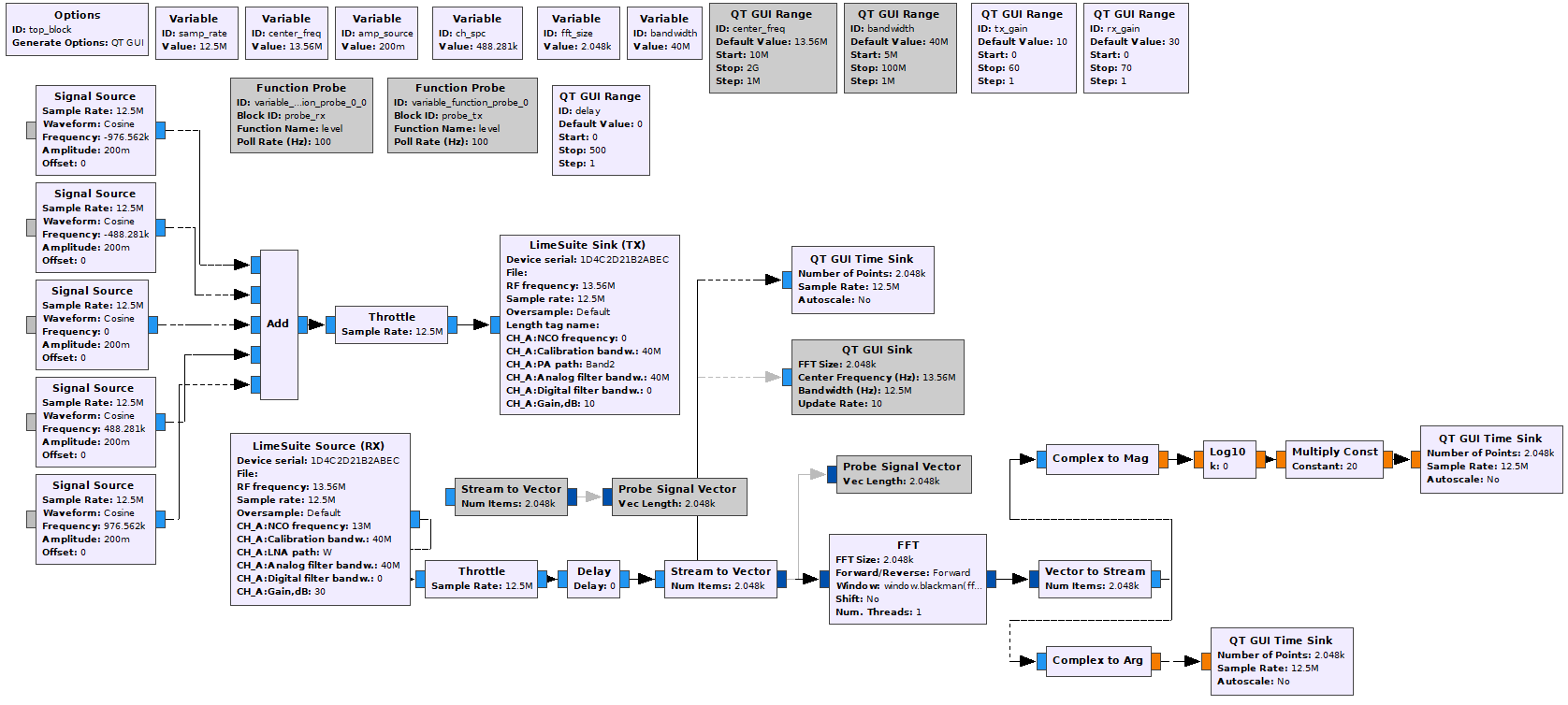This screenshot has height=705, width=1568.
Task: Click the output port of the Add block
Action: (x=302, y=324)
